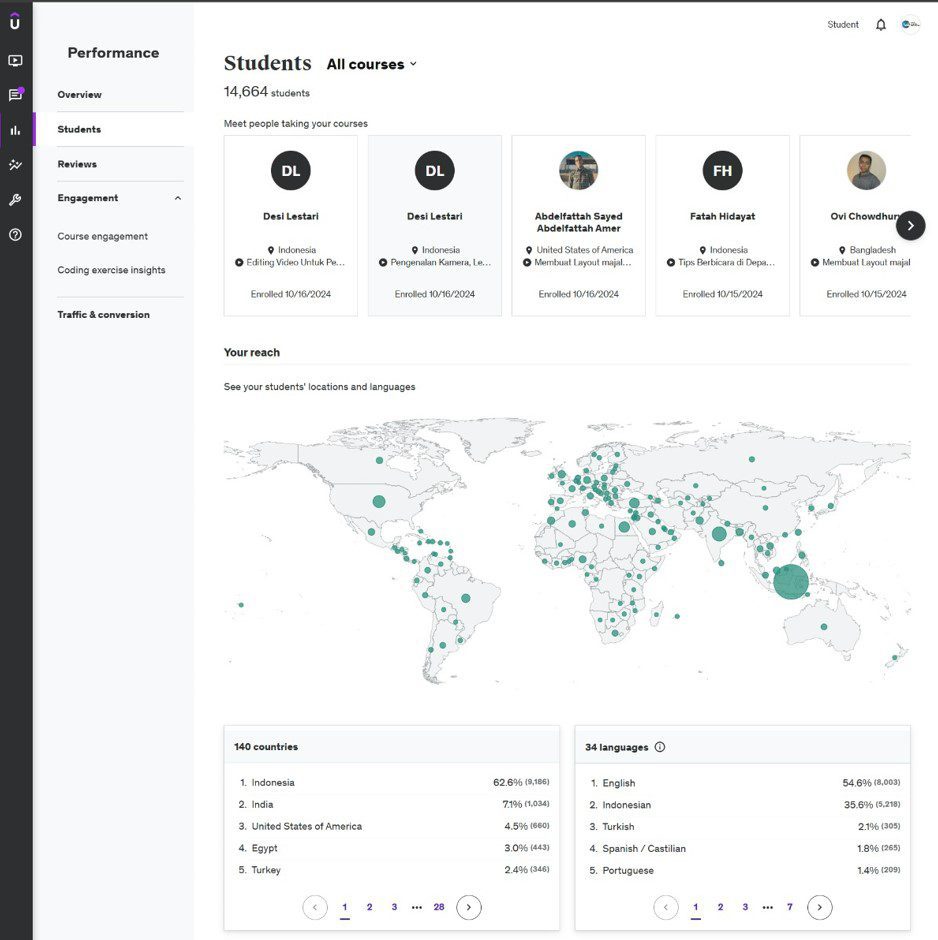The height and width of the screenshot is (940, 938).
Task: Go to next page of languages list
Action: click(x=819, y=907)
